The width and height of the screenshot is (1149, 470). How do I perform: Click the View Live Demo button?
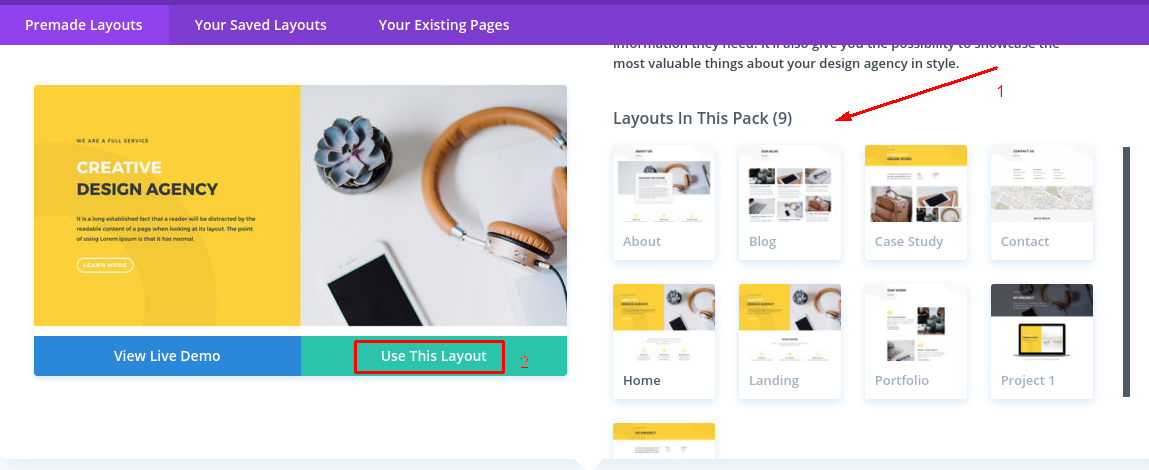167,356
